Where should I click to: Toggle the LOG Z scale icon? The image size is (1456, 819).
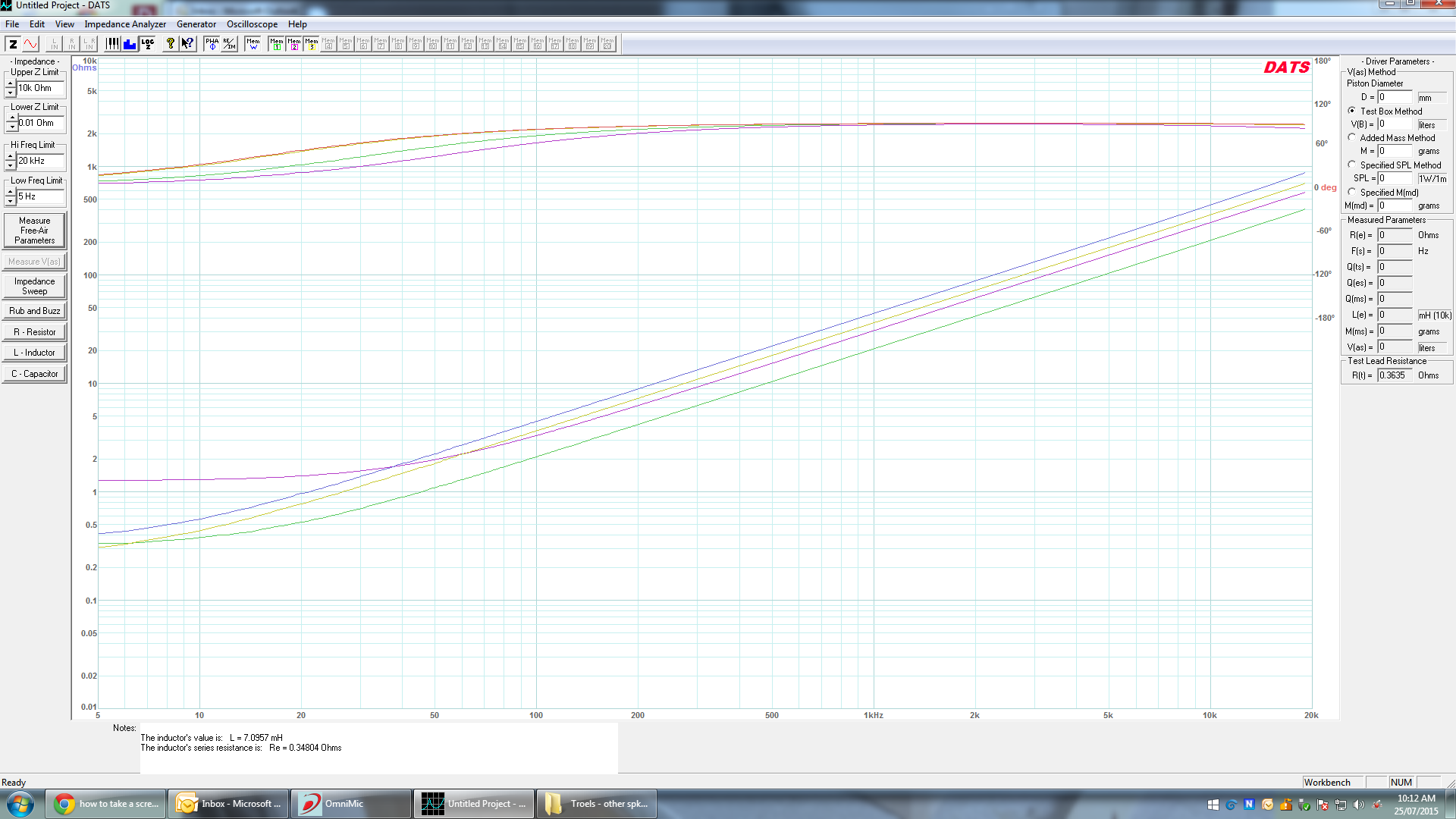point(148,44)
